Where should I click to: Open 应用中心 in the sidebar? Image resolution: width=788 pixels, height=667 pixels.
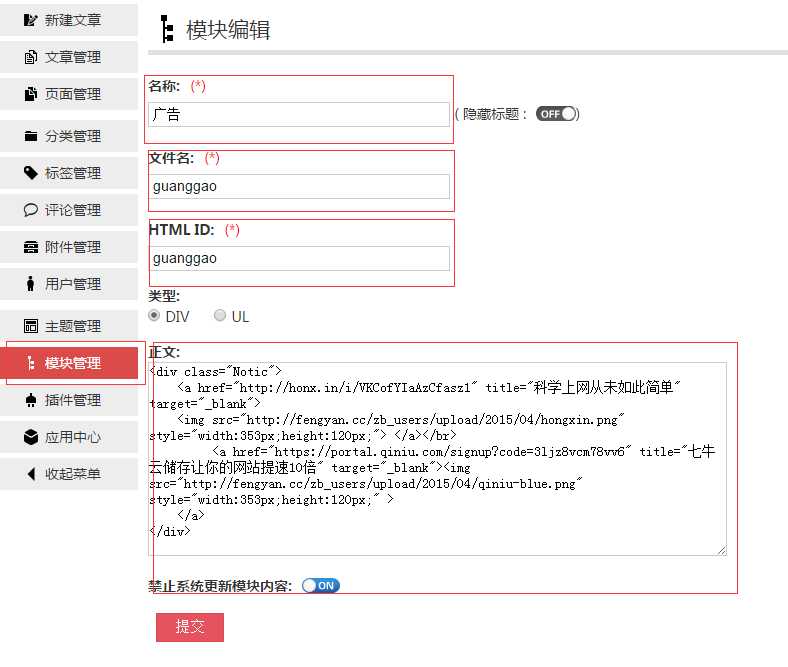pos(69,437)
